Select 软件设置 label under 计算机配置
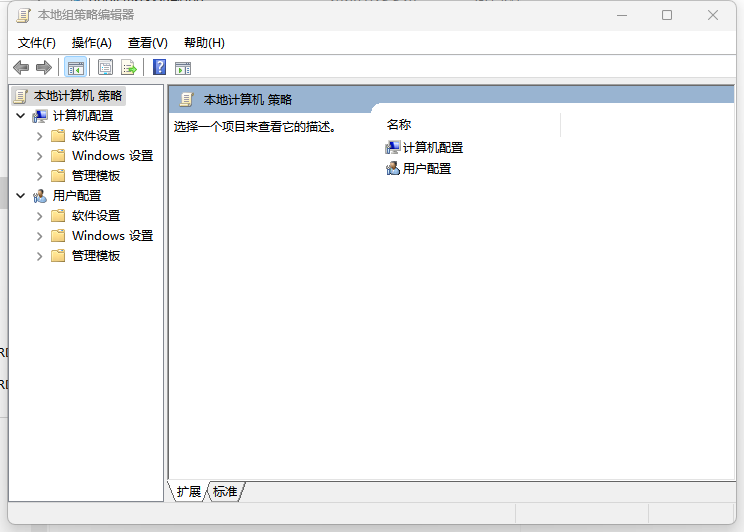Viewport: 744px width, 532px height. point(96,136)
